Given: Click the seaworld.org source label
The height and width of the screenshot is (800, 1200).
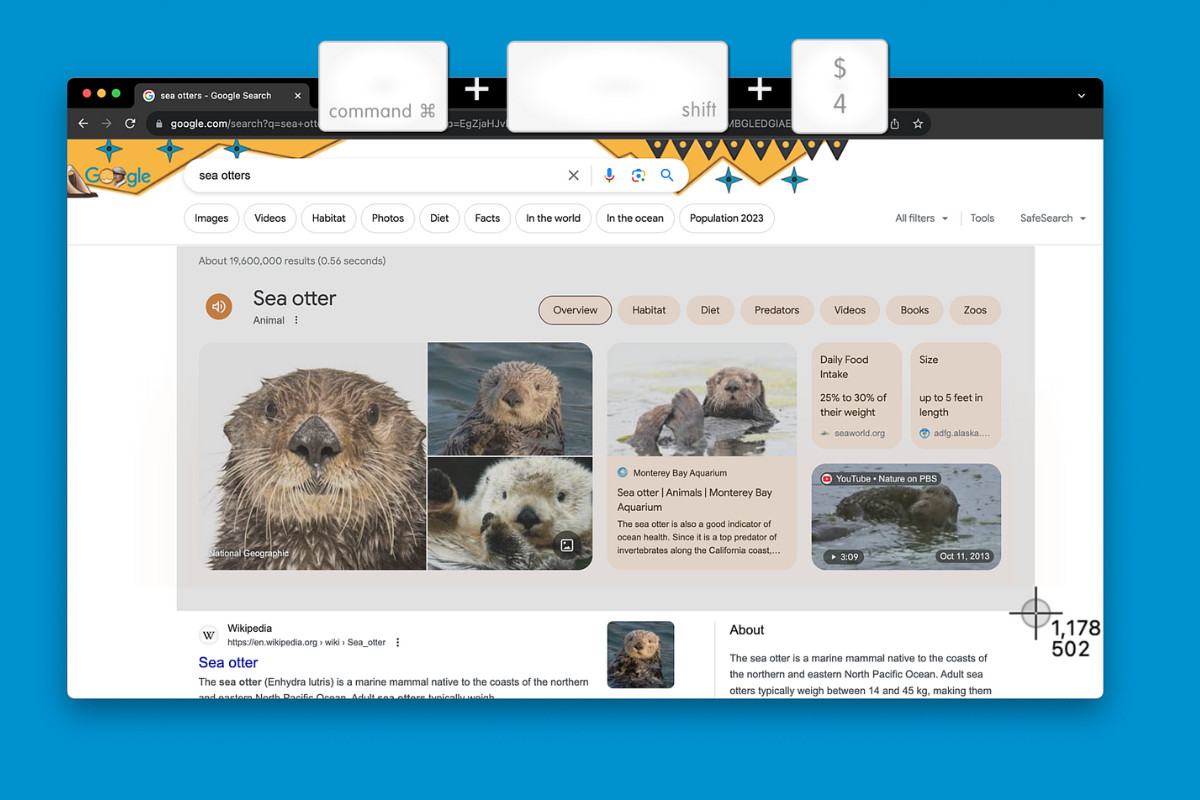Looking at the screenshot, I should tap(859, 433).
